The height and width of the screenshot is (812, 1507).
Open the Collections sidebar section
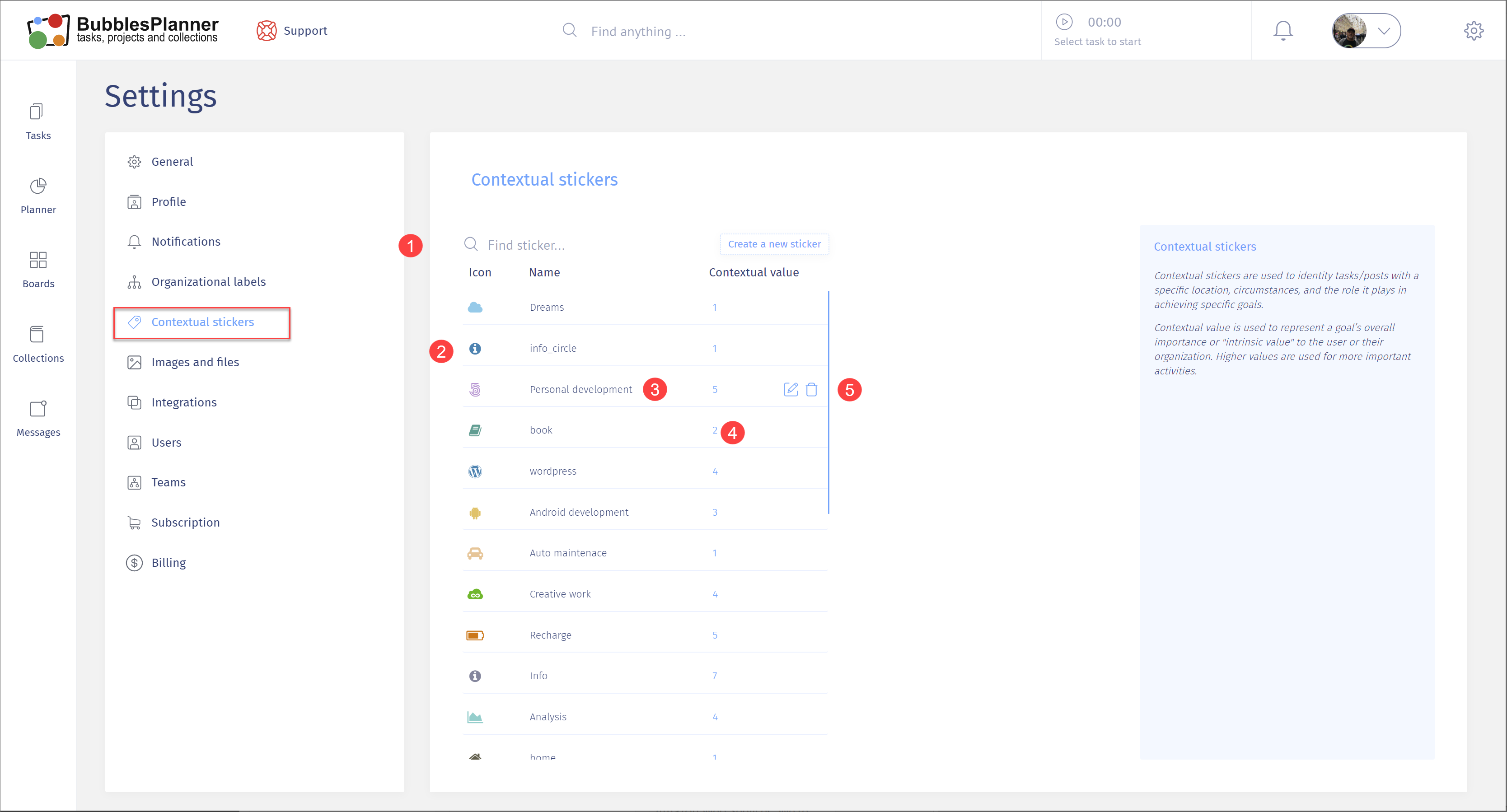click(x=38, y=344)
